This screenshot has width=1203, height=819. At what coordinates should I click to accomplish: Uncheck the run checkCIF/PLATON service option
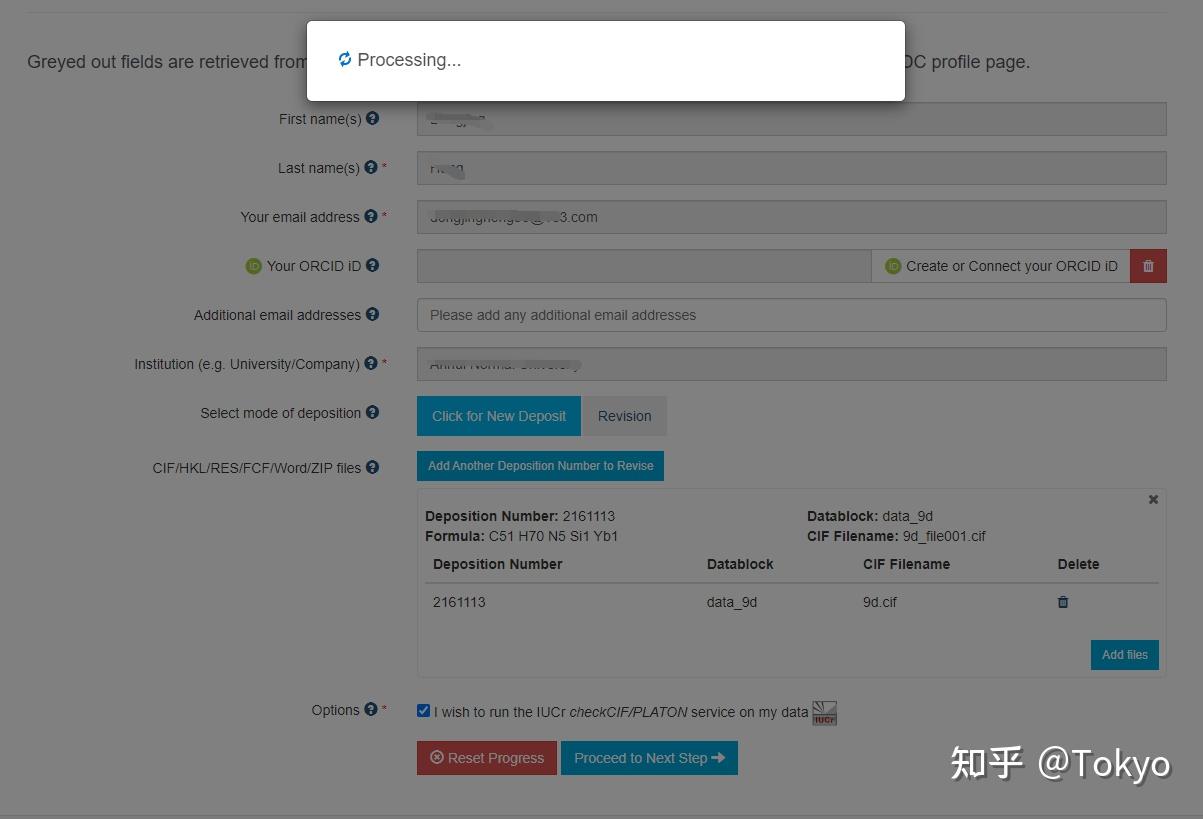point(423,710)
